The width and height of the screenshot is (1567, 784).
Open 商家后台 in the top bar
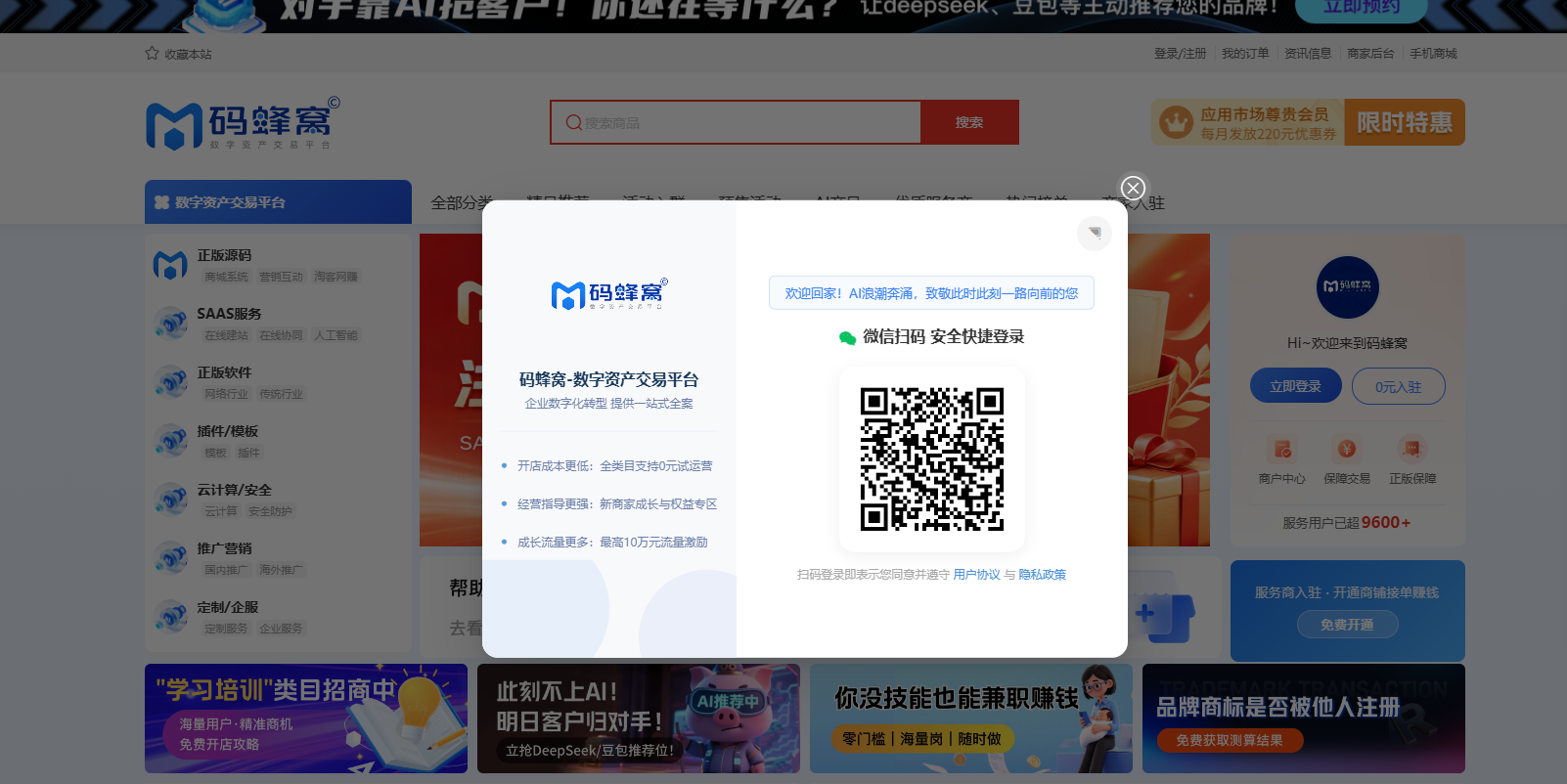1370,54
